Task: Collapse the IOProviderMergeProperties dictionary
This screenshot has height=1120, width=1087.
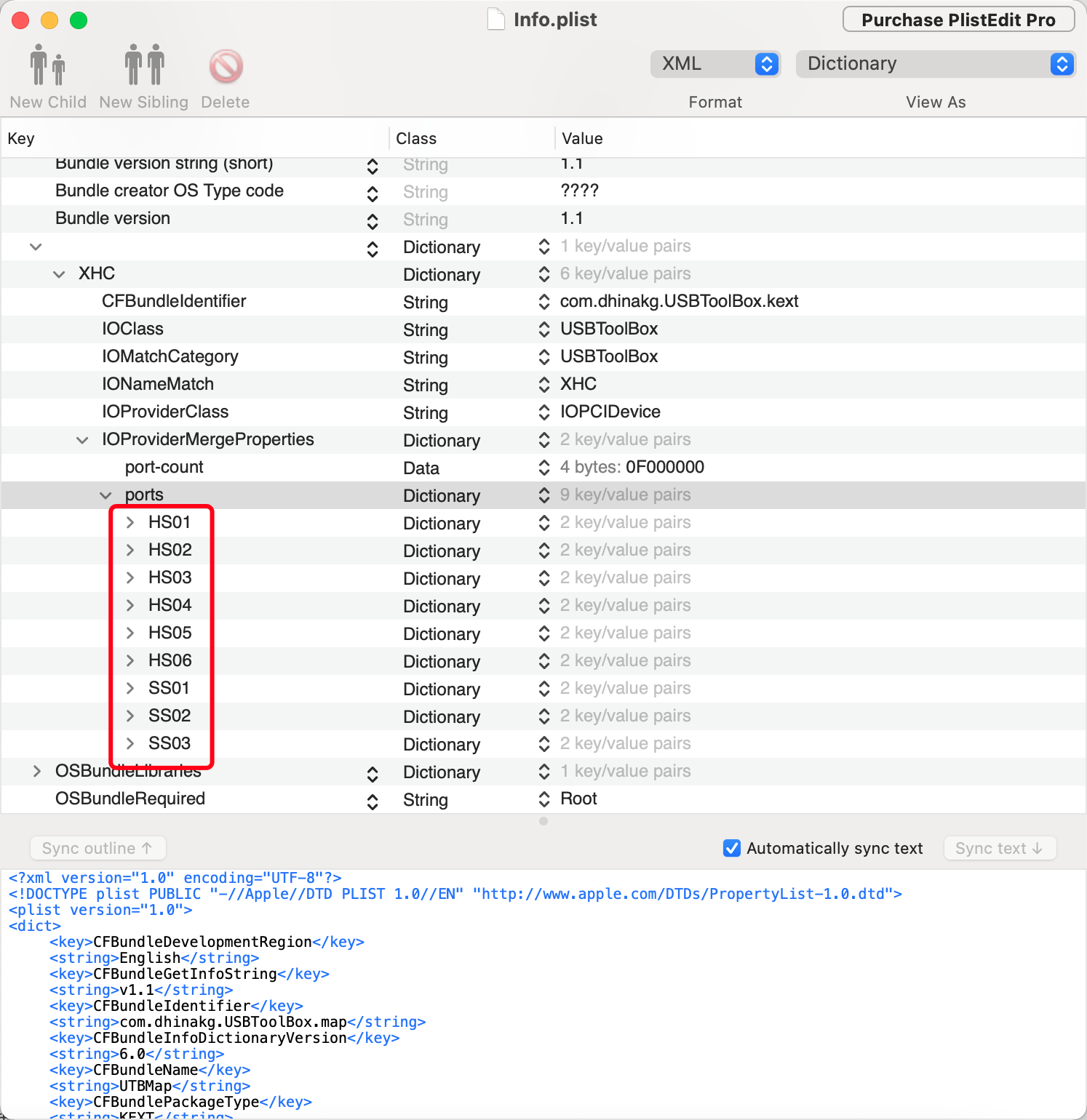Action: pos(81,439)
